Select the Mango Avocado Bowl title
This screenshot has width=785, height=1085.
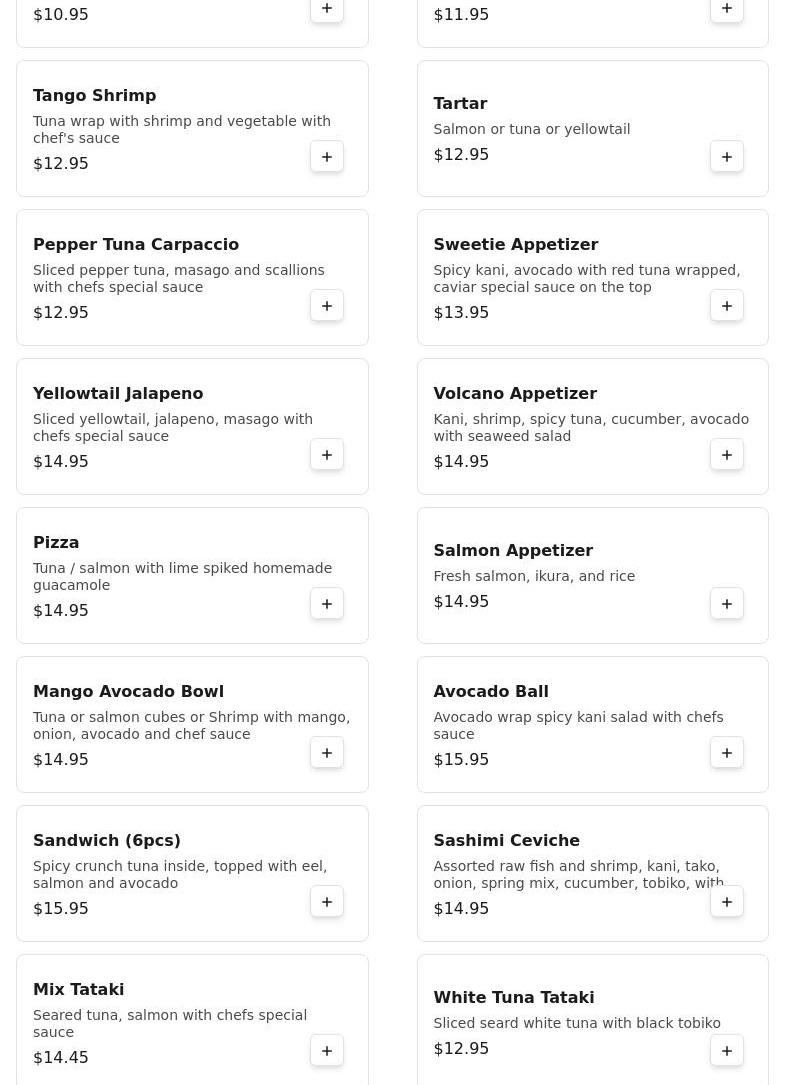(128, 691)
